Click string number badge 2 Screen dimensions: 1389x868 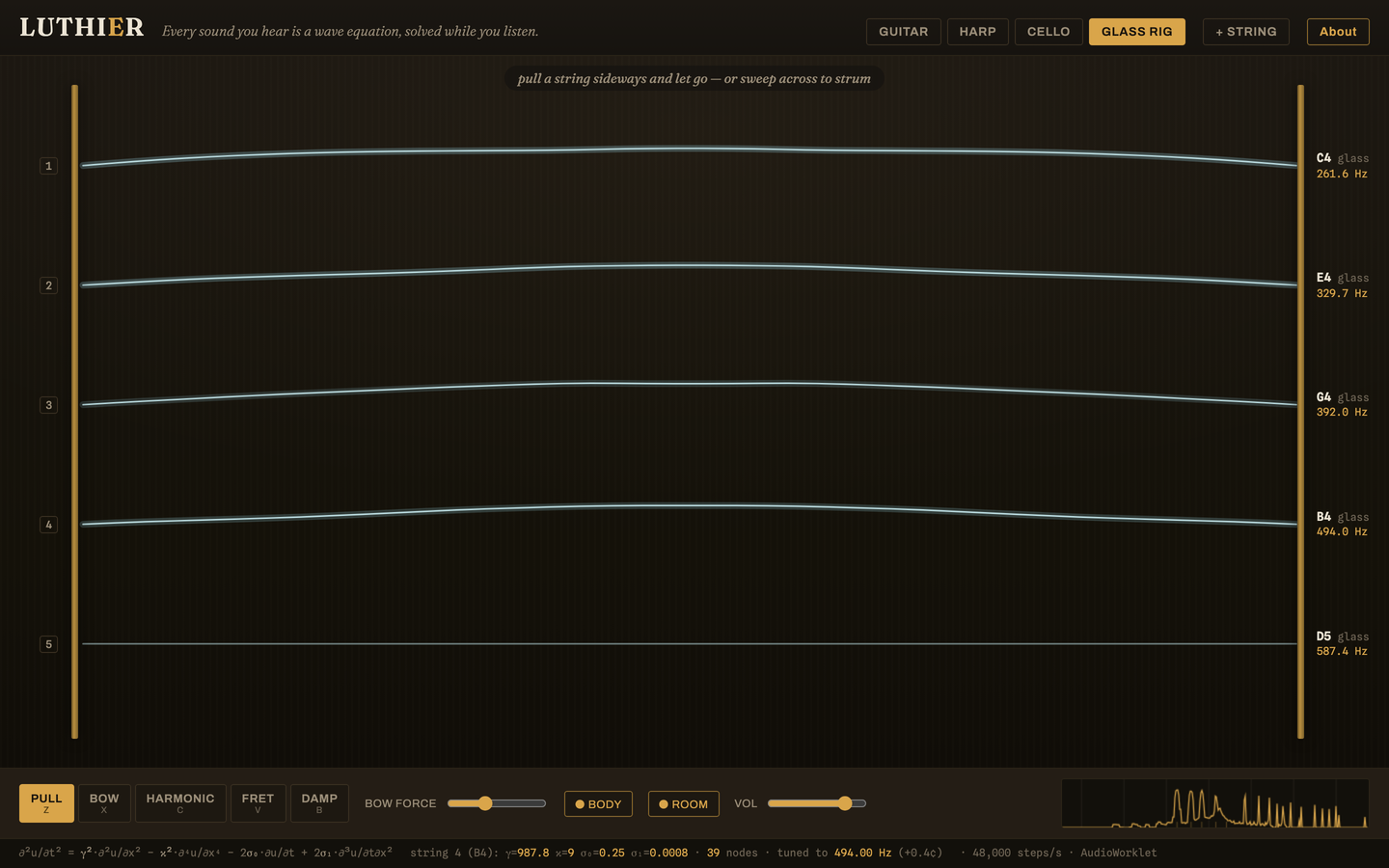tap(48, 285)
